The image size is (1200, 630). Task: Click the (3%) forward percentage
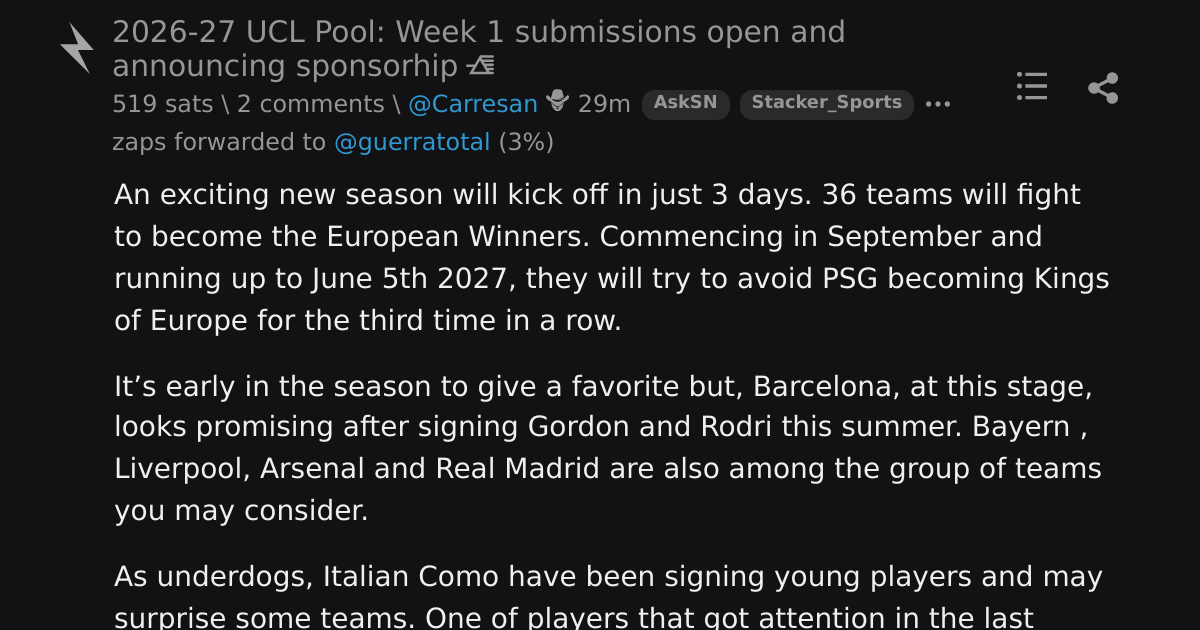pos(526,142)
